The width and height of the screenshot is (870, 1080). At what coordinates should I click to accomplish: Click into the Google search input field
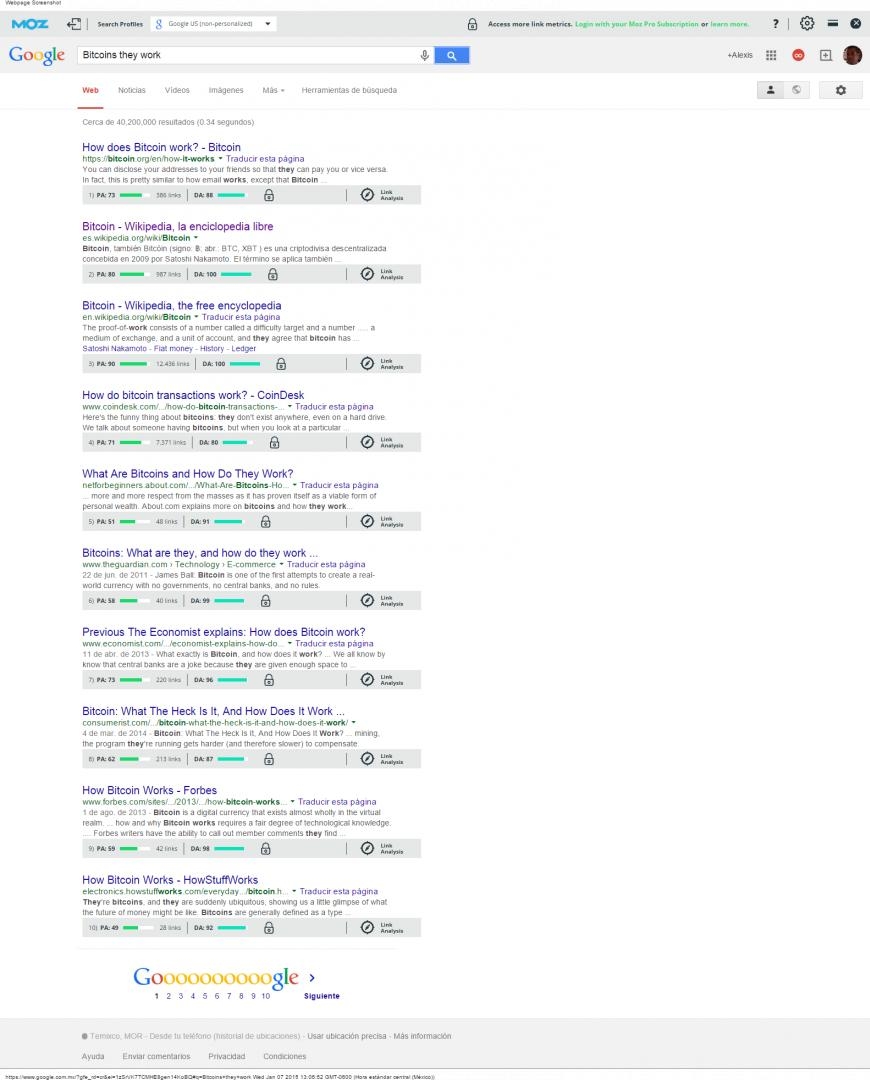point(248,55)
